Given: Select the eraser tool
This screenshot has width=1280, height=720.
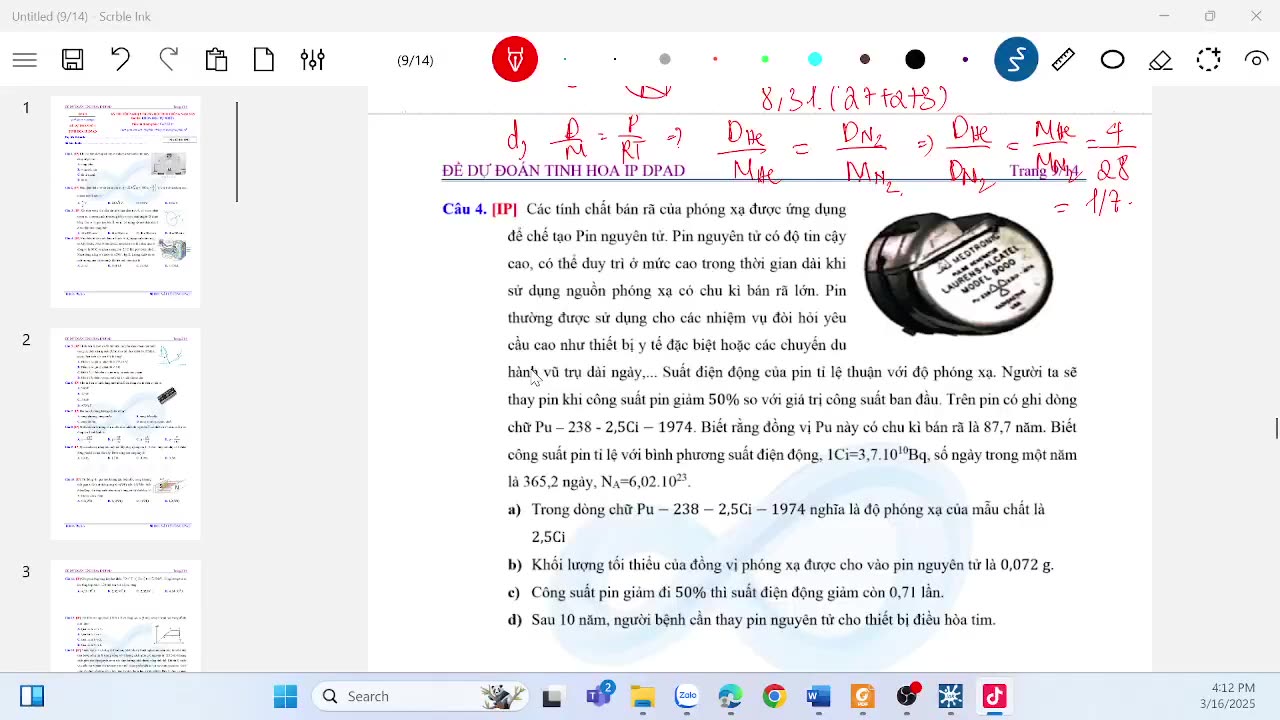Looking at the screenshot, I should (x=1160, y=60).
